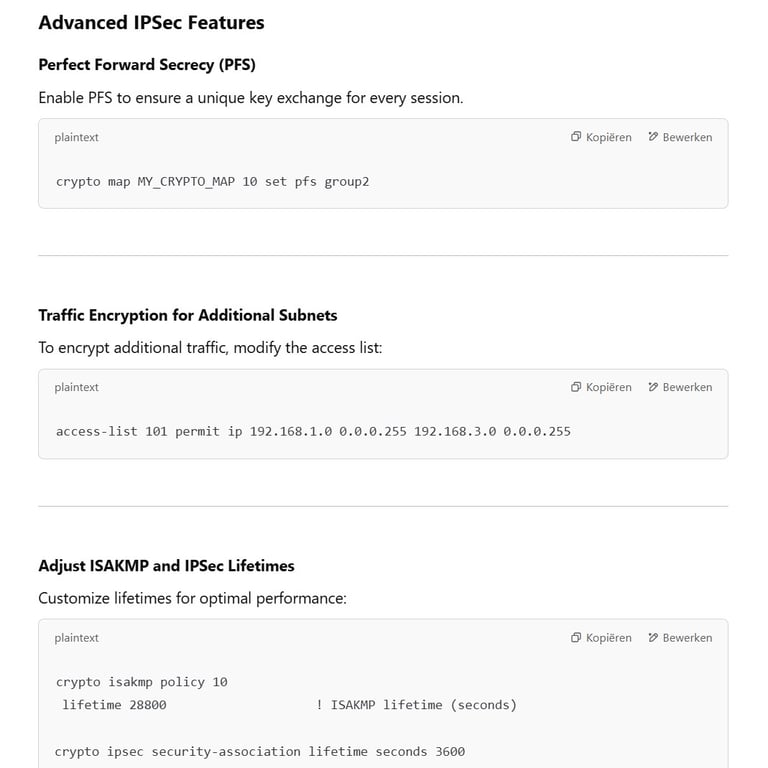The image size is (768, 768).
Task: Copy the ISAKMP lifetime code block
Action: click(x=601, y=638)
